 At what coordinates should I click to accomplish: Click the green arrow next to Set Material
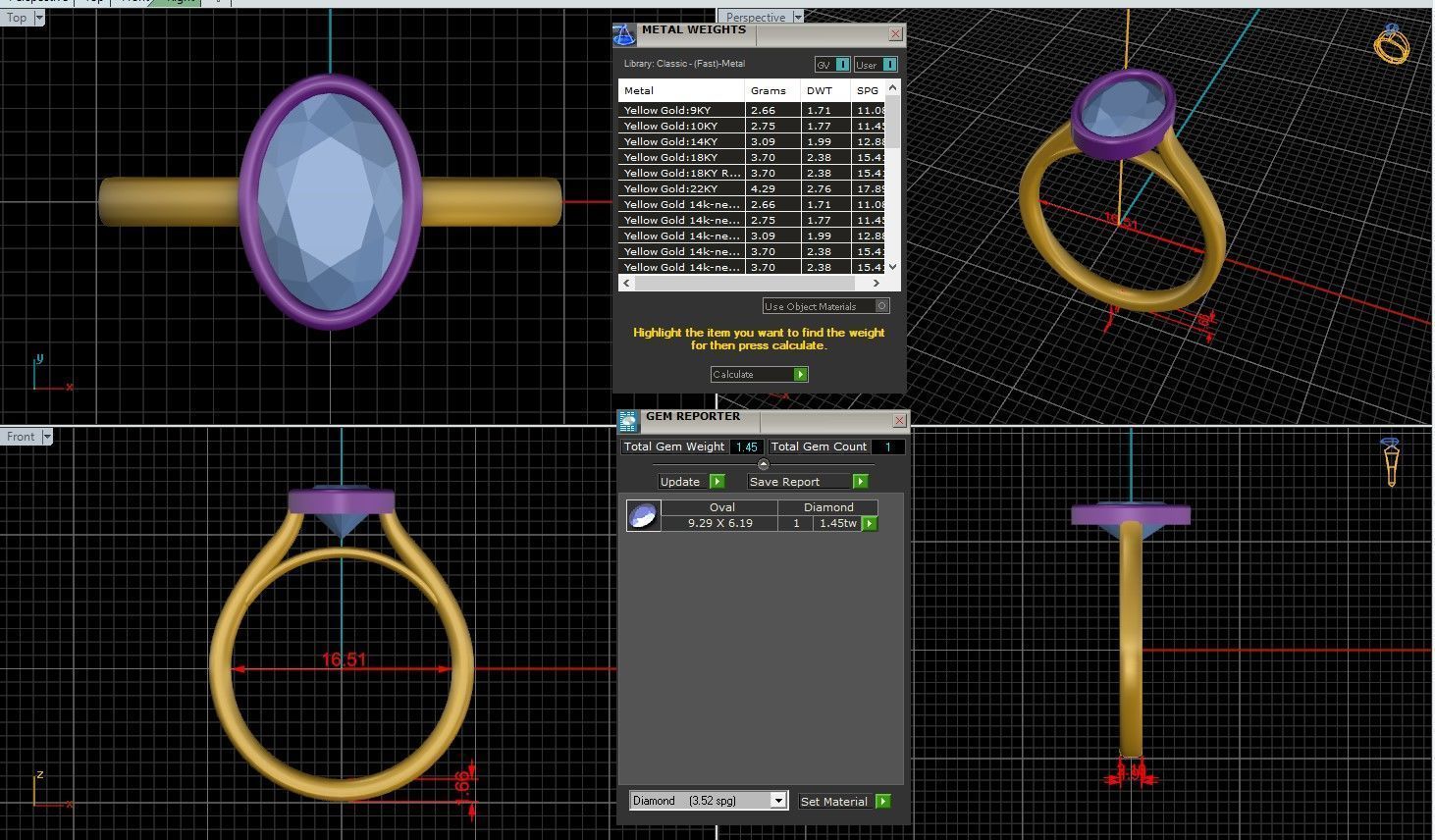[882, 802]
